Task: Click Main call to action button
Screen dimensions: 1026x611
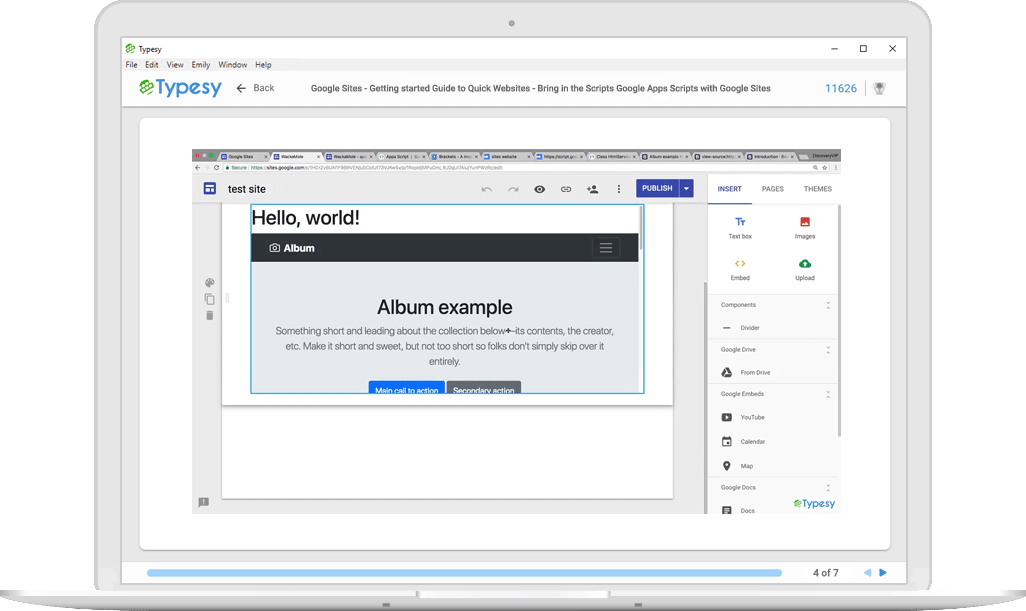Action: click(406, 390)
